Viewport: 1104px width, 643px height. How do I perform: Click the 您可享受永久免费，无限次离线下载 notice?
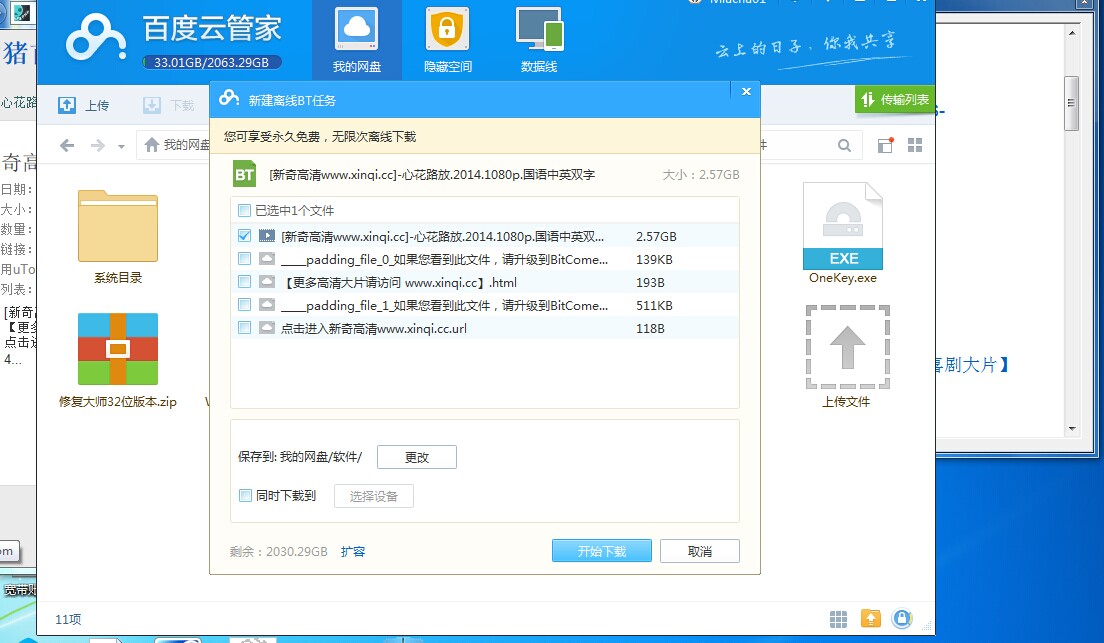(320, 137)
